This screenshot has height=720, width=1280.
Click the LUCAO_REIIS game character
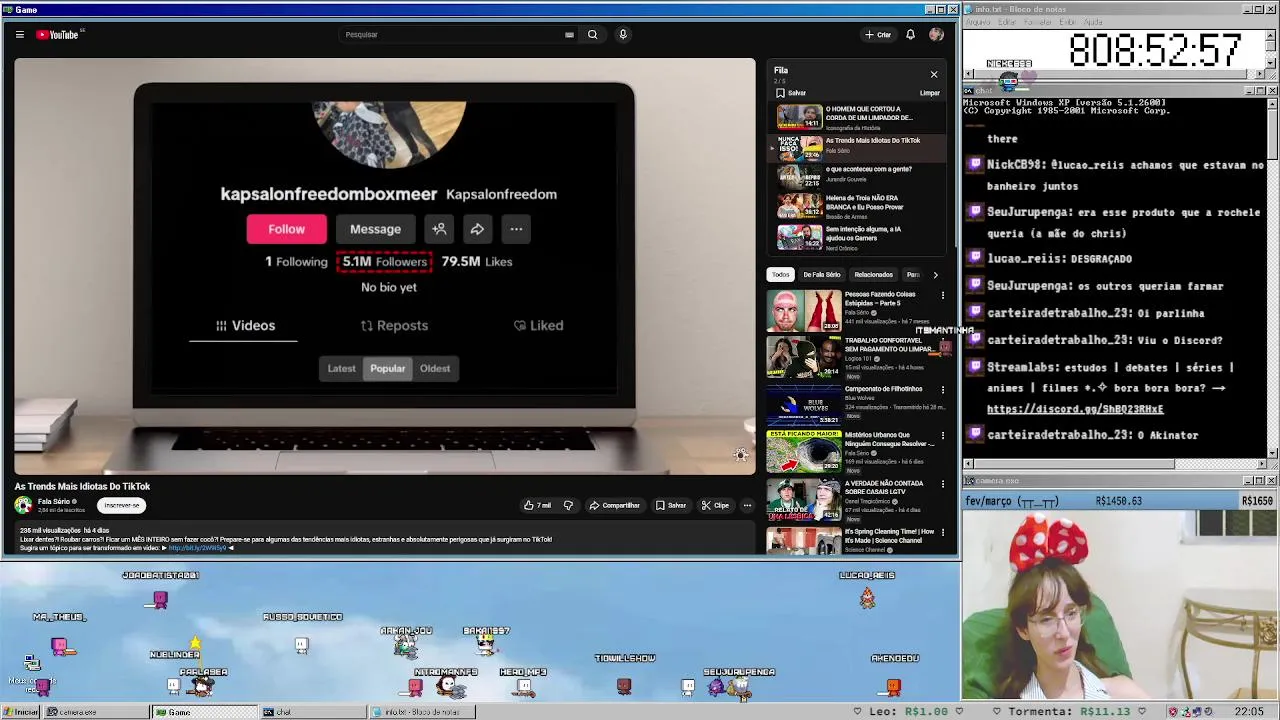coord(867,598)
